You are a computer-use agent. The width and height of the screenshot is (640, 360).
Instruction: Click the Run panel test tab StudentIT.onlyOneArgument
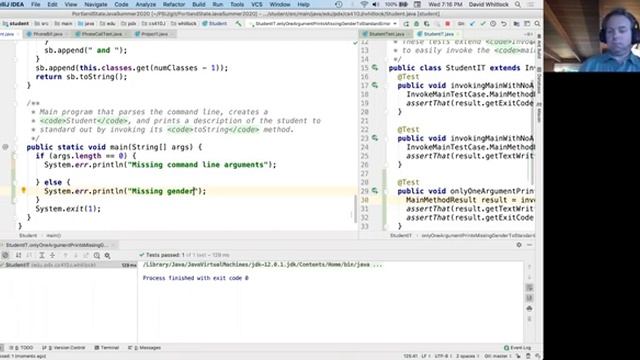tap(56, 245)
